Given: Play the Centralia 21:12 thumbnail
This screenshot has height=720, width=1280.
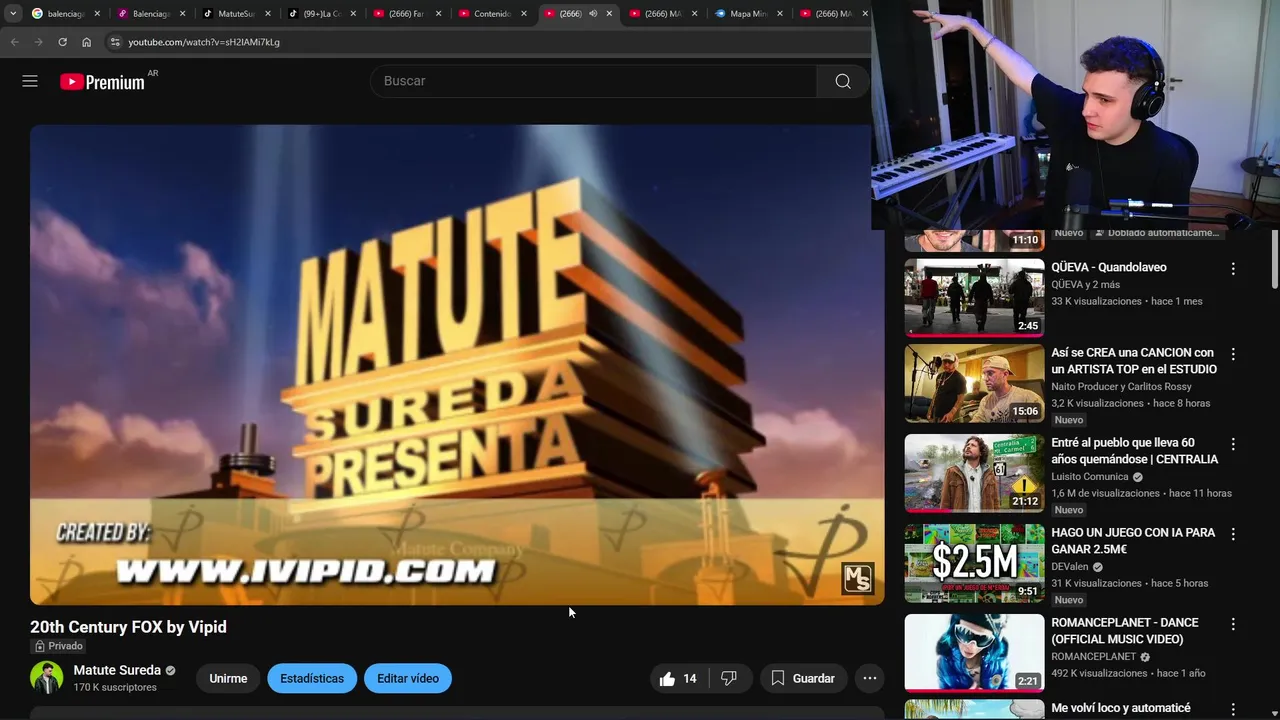Looking at the screenshot, I should click(974, 474).
